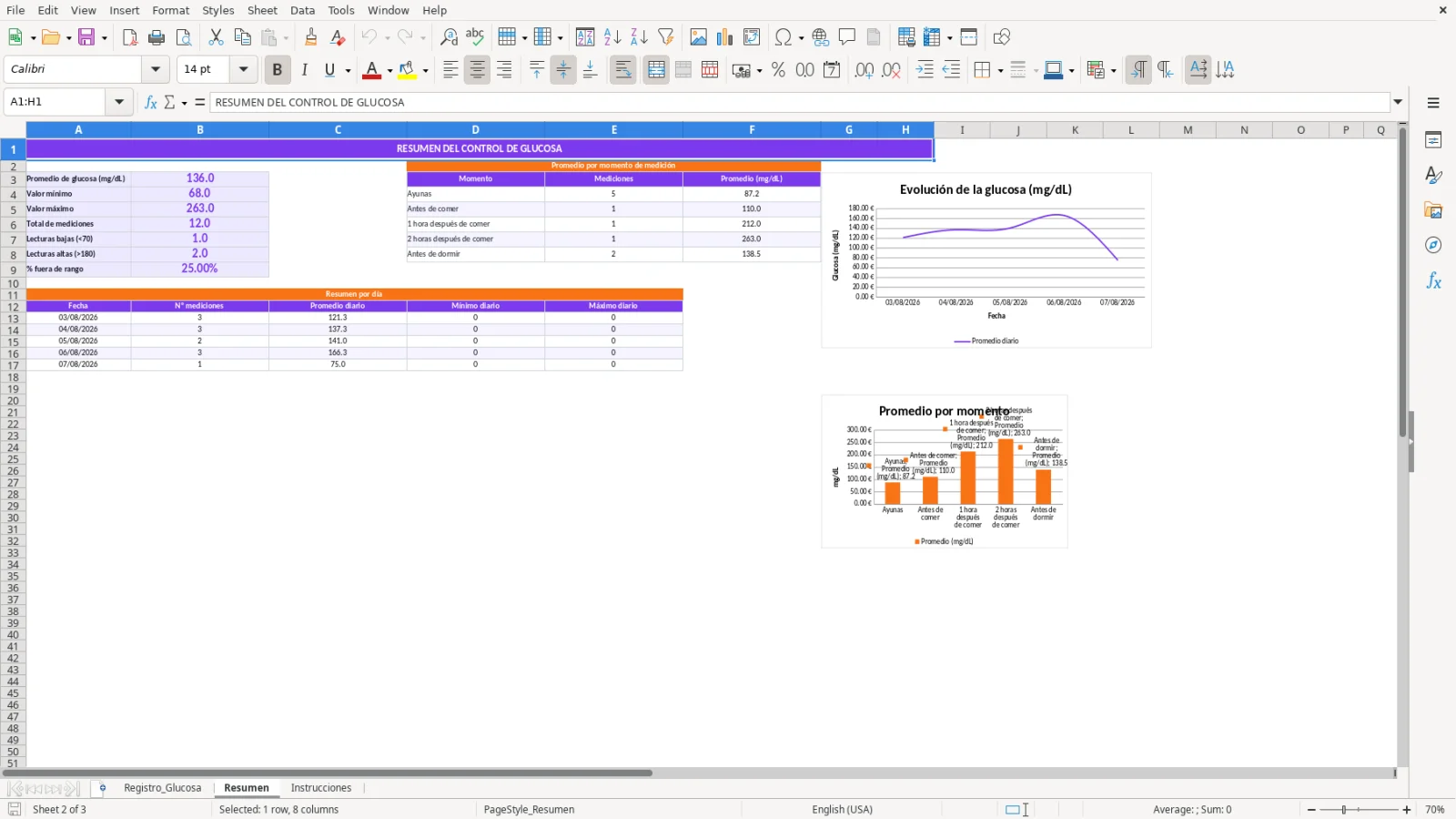Click Select Function sum icon
The height and width of the screenshot is (819, 1456).
point(169,102)
